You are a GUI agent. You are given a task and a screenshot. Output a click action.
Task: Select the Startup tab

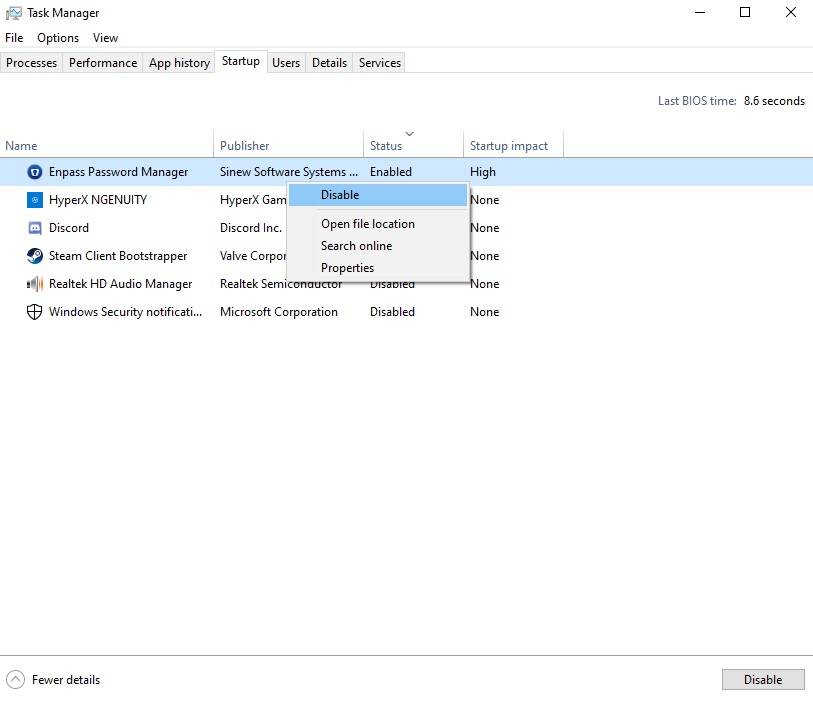241,61
